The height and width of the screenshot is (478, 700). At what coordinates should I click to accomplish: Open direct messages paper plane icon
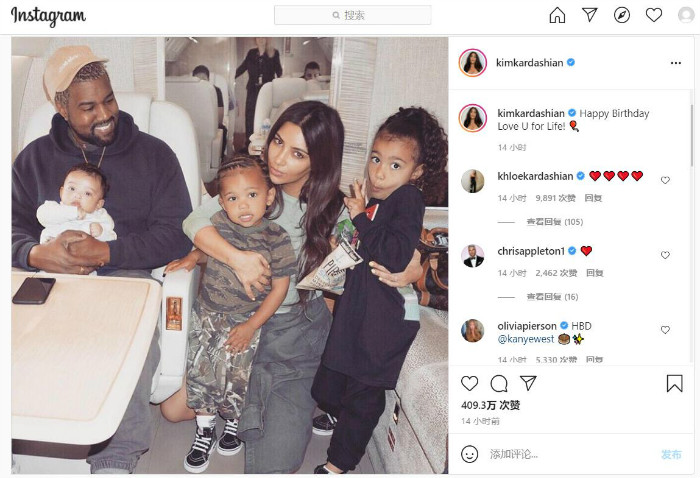click(590, 15)
